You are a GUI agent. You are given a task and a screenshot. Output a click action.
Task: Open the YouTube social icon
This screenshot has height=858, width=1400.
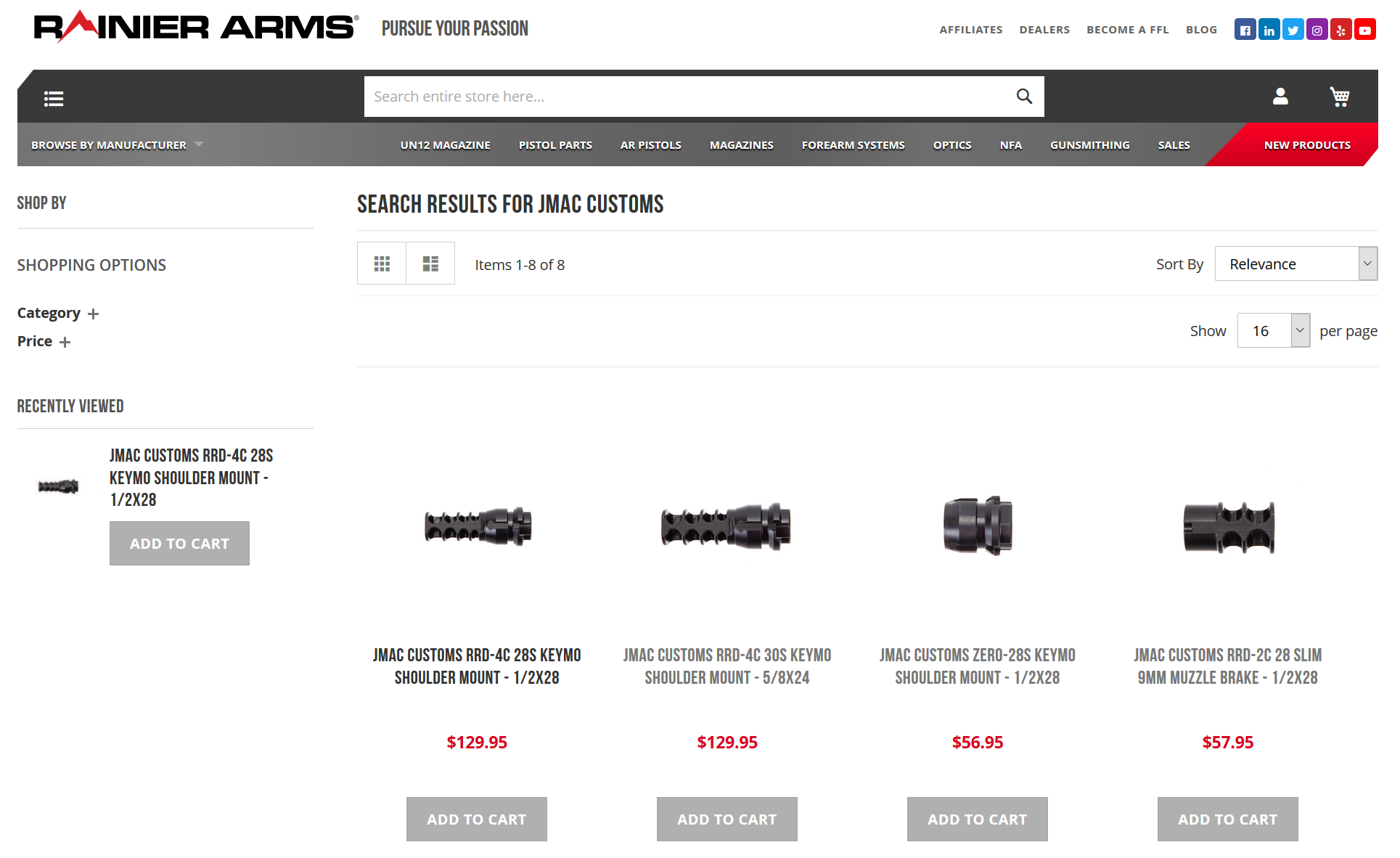[x=1364, y=30]
